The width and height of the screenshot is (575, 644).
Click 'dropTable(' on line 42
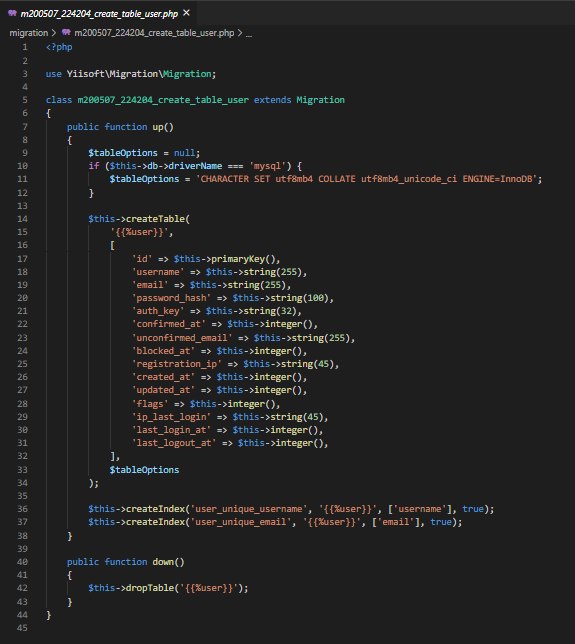152,588
